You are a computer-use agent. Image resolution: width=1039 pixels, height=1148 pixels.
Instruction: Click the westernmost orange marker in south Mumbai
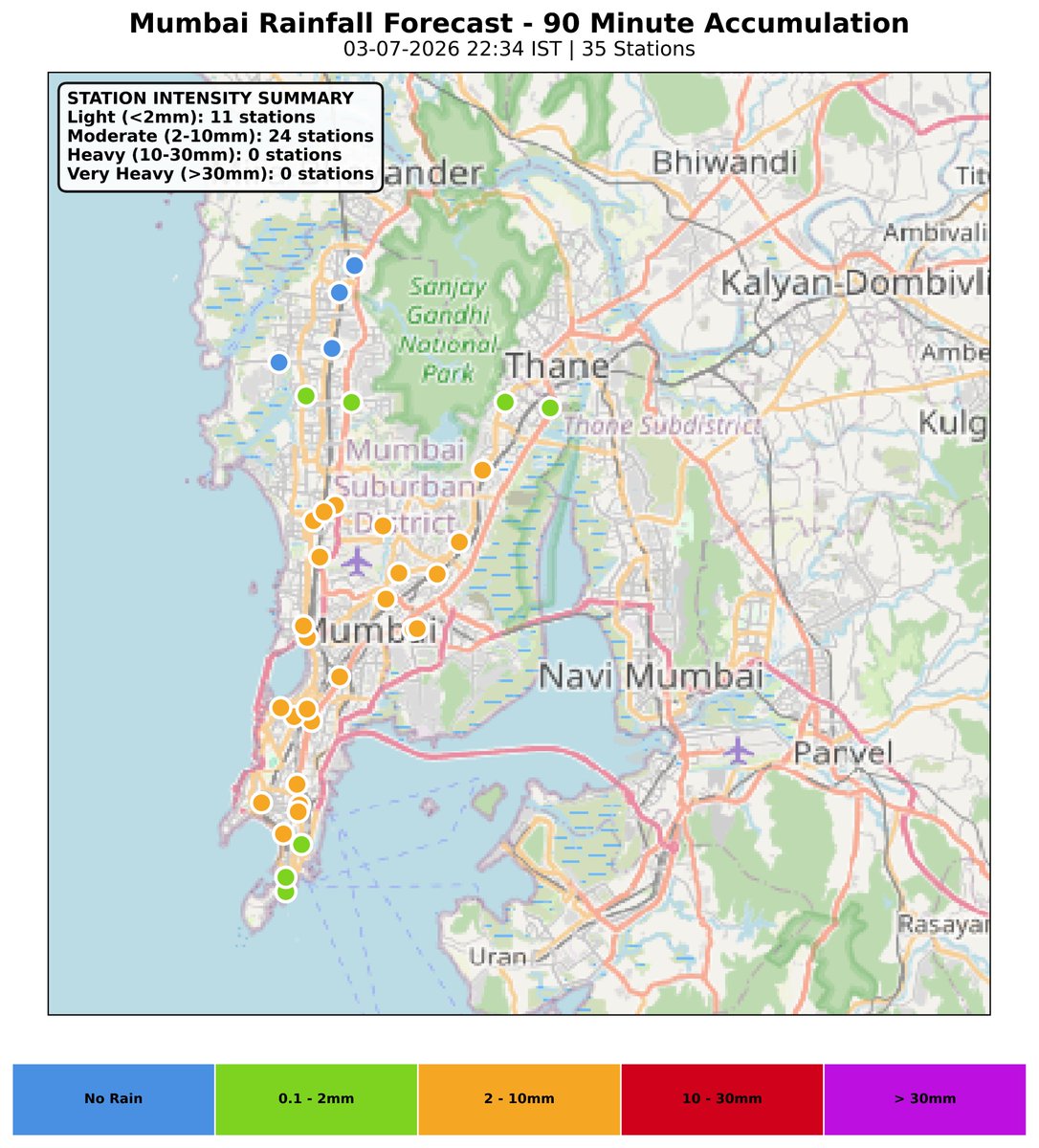(260, 802)
